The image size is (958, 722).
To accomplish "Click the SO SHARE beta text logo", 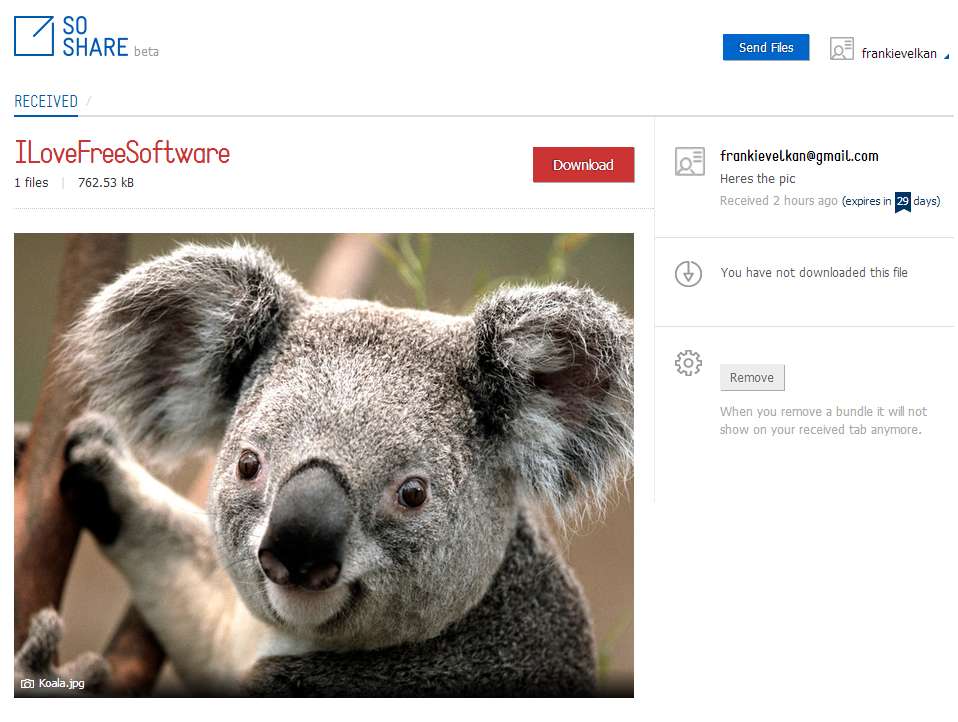I will [111, 37].
